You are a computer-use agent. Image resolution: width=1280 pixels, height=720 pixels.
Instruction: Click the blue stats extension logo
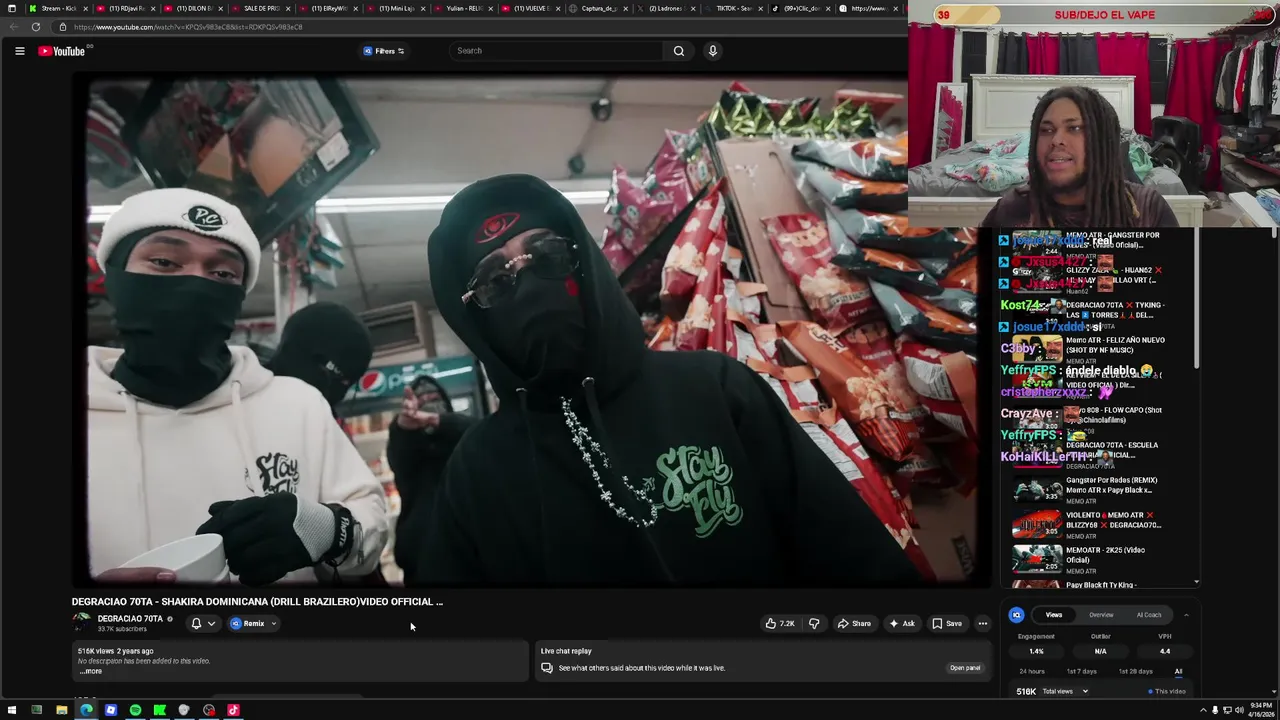coord(1016,615)
